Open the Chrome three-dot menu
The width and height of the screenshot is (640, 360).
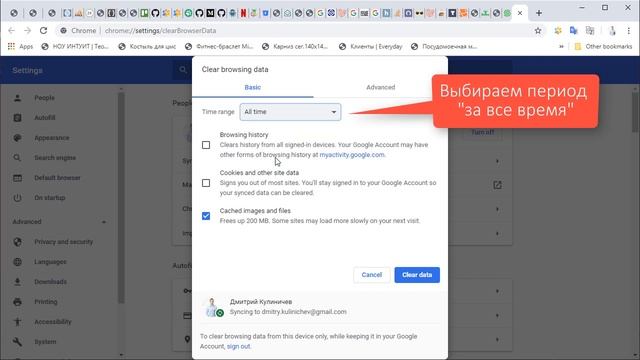629,31
